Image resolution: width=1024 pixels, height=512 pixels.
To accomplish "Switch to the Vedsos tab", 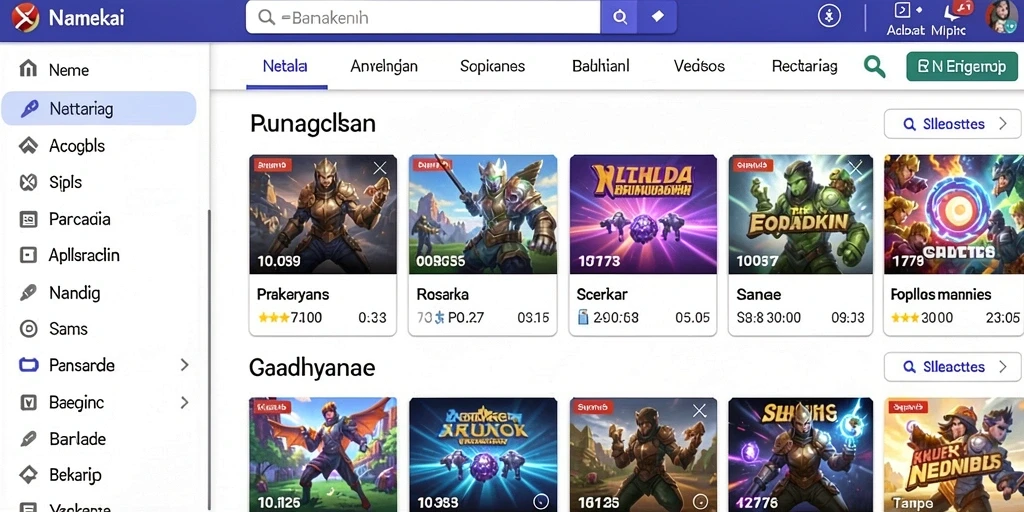I will (x=699, y=66).
